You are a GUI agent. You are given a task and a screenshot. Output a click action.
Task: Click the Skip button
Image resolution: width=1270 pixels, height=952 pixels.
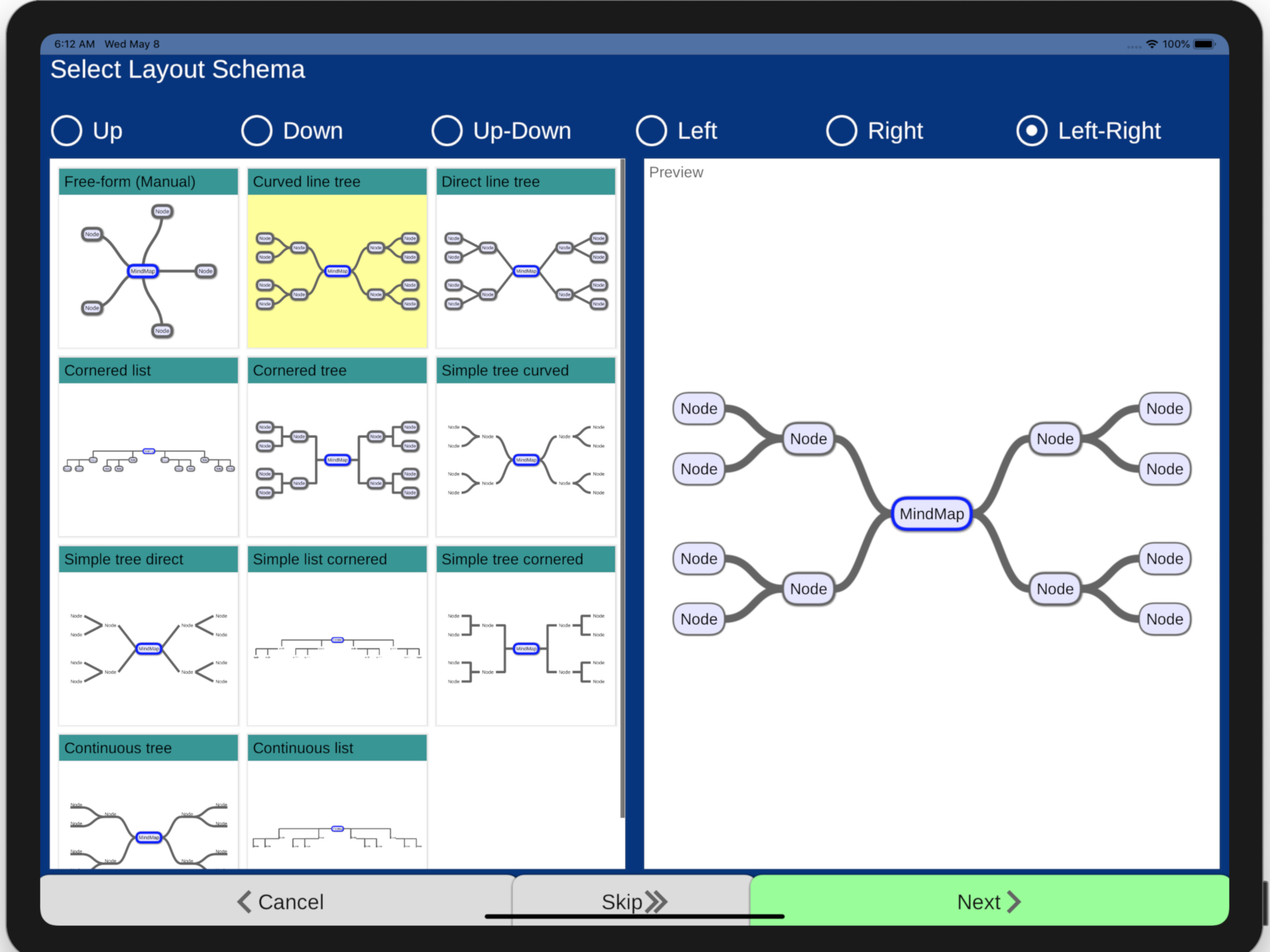click(x=633, y=901)
